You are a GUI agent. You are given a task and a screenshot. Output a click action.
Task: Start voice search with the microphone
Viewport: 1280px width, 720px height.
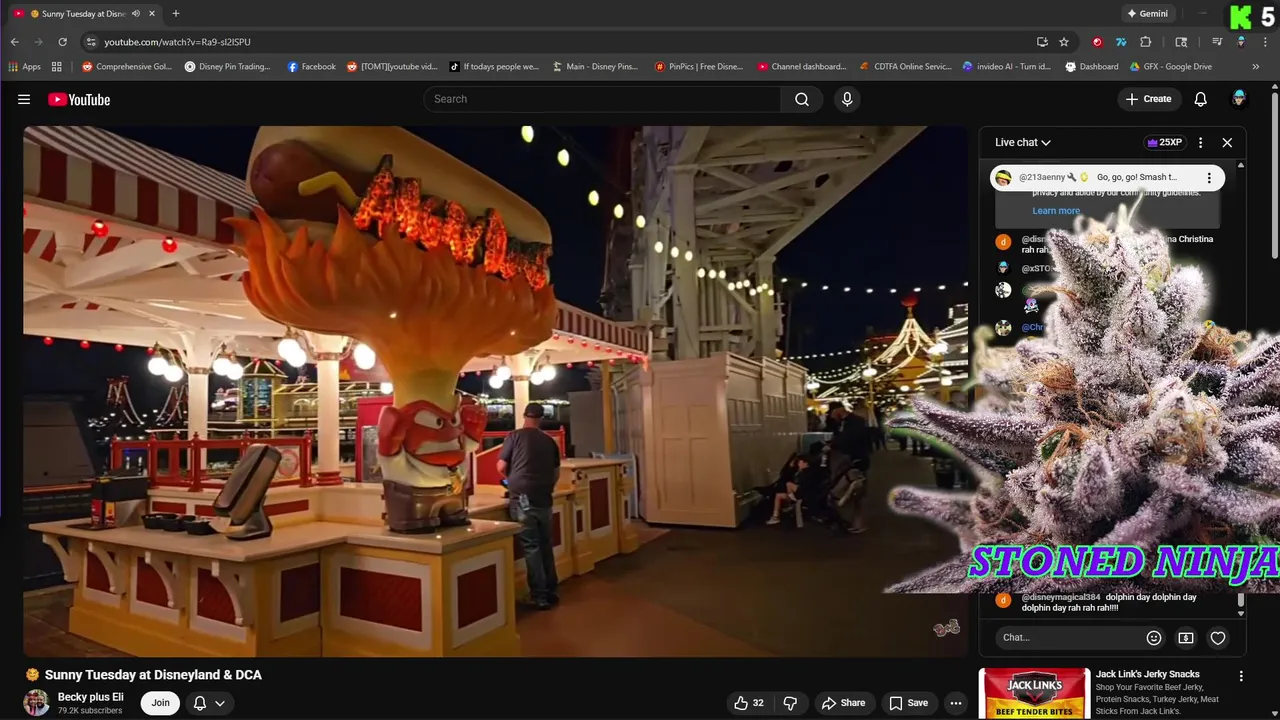tap(847, 99)
